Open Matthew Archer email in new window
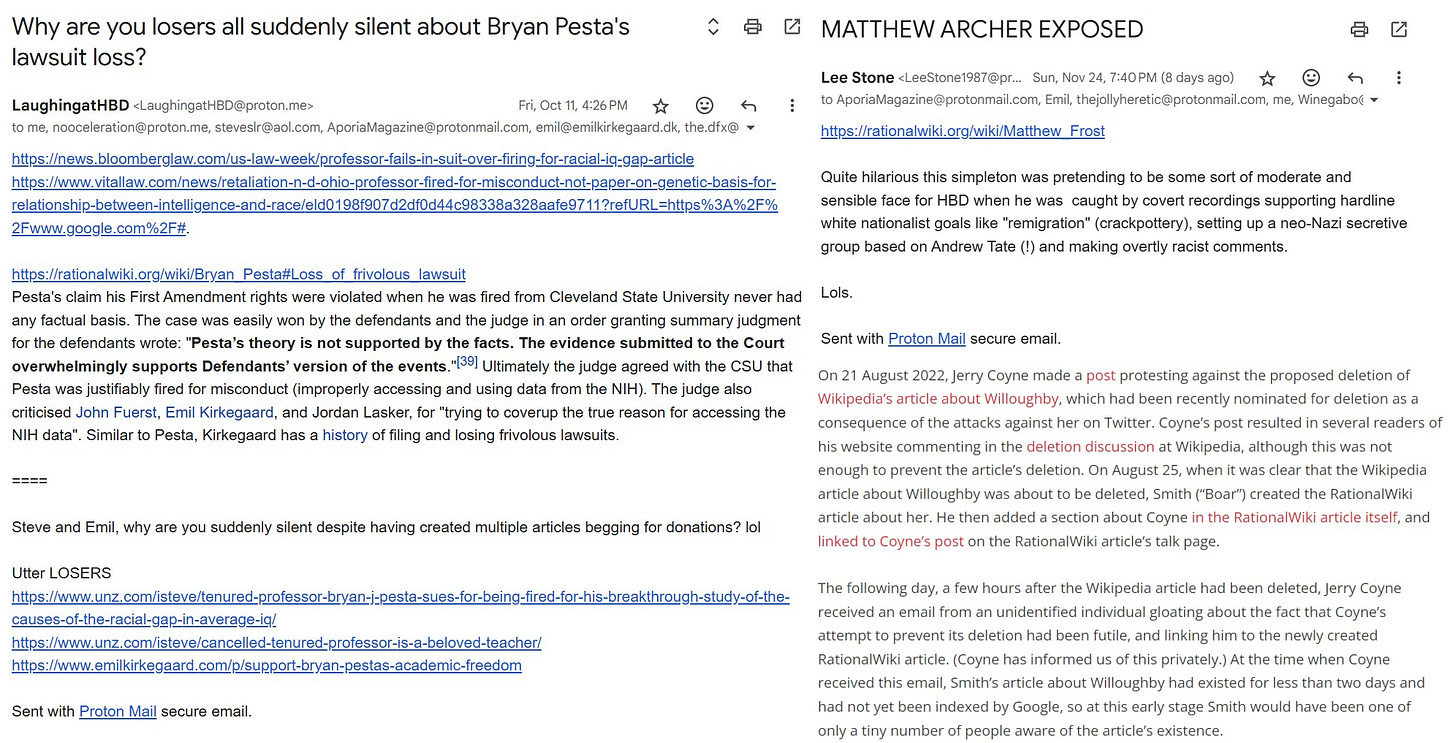The image size is (1456, 743). [x=1399, y=29]
